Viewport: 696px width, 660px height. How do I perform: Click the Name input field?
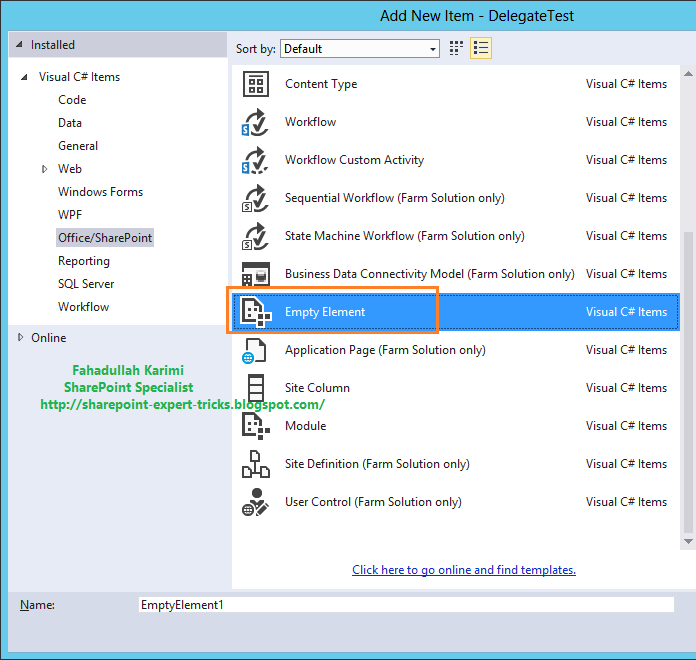[x=406, y=605]
